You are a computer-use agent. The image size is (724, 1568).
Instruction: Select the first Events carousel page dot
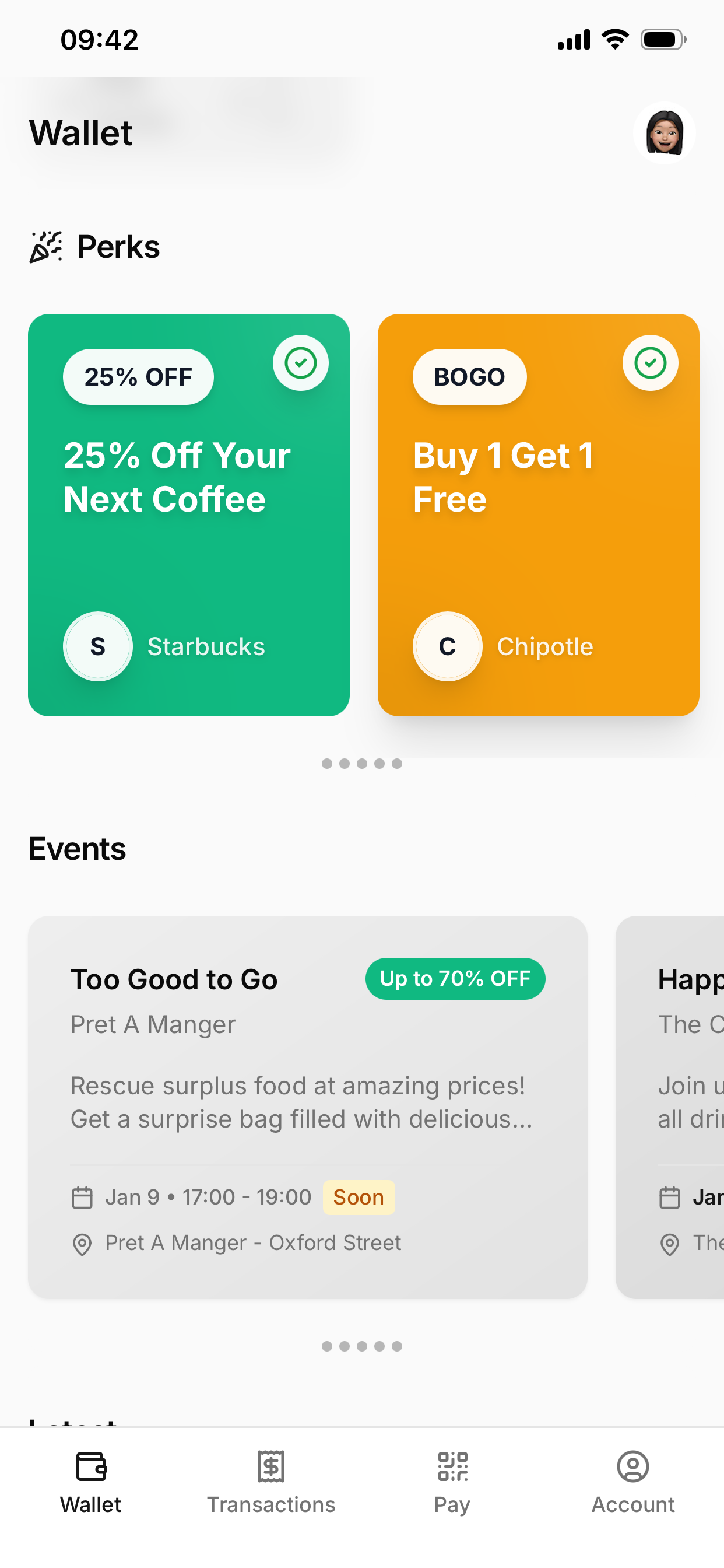point(326,1346)
